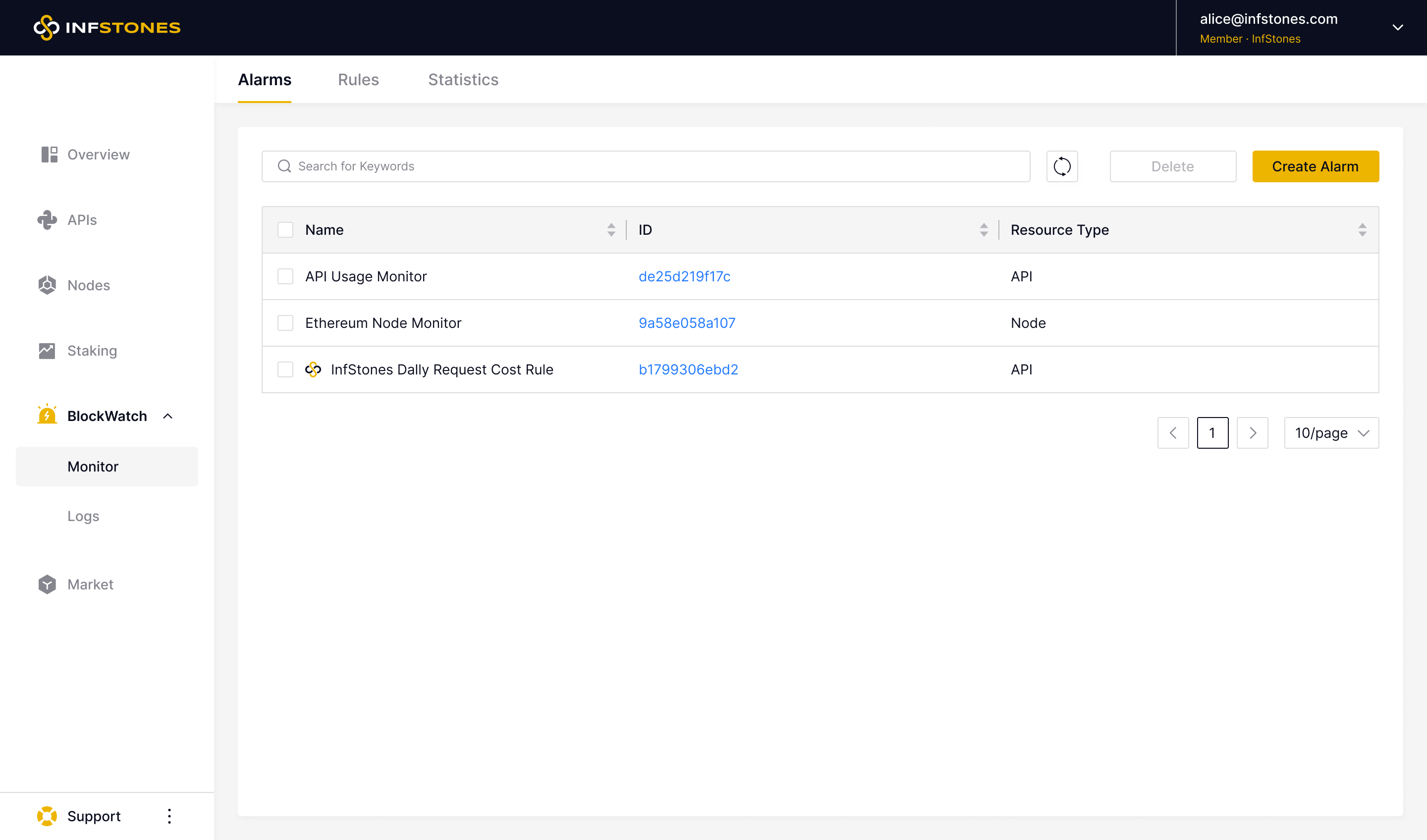
Task: Click the InfStones logo in header
Action: coord(107,28)
